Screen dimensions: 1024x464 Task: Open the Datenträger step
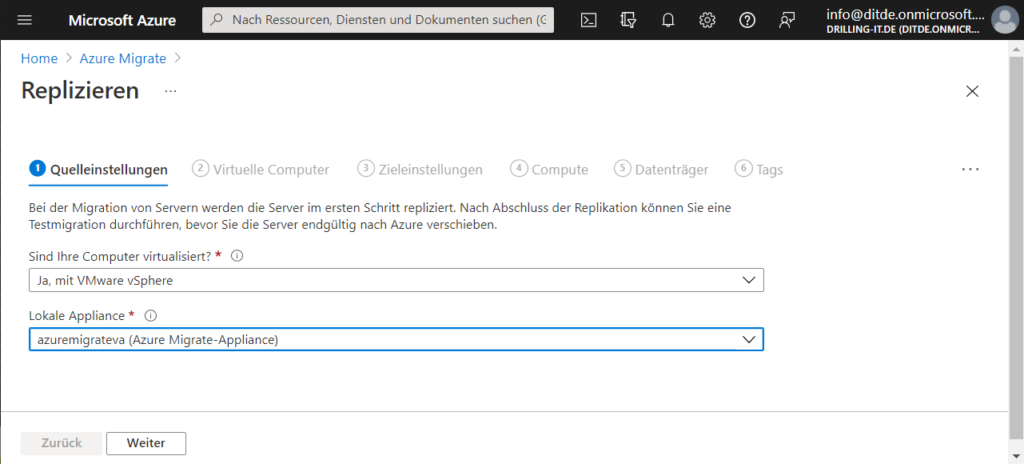pyautogui.click(x=662, y=169)
